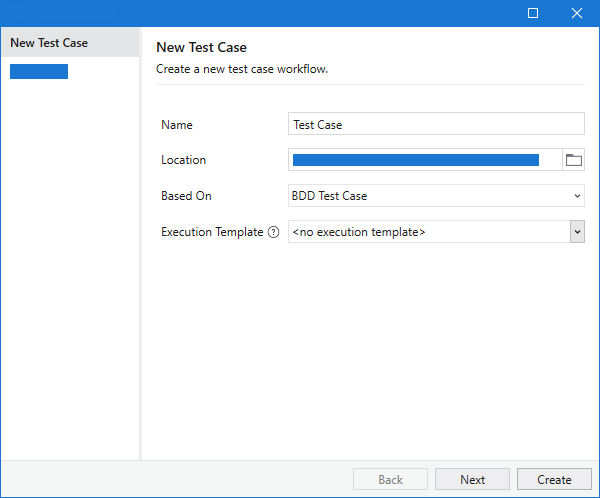Click the Execution Template help question mark
Viewport: 600px width, 498px height.
(x=273, y=232)
